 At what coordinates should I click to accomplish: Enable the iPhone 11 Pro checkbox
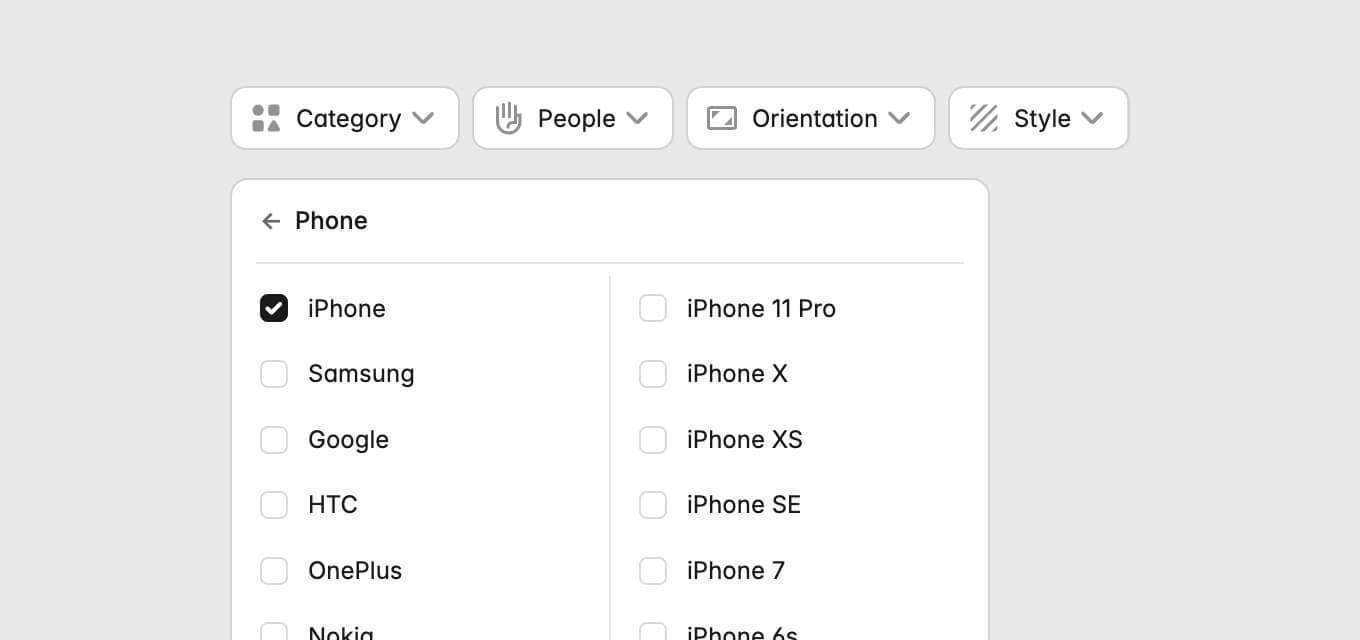[653, 308]
